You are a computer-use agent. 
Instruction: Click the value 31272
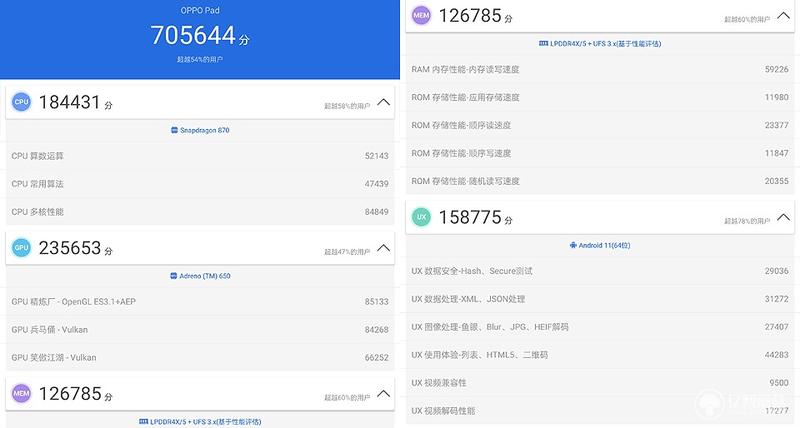(x=777, y=299)
